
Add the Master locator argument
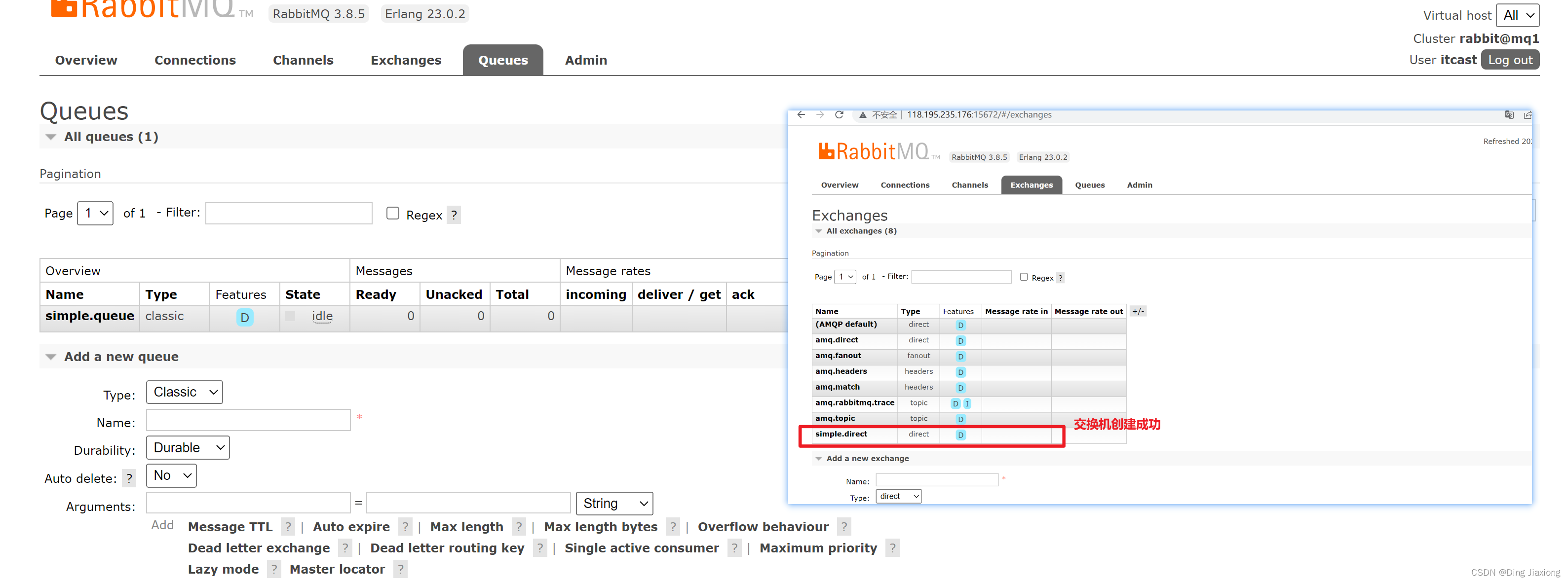[337, 569]
